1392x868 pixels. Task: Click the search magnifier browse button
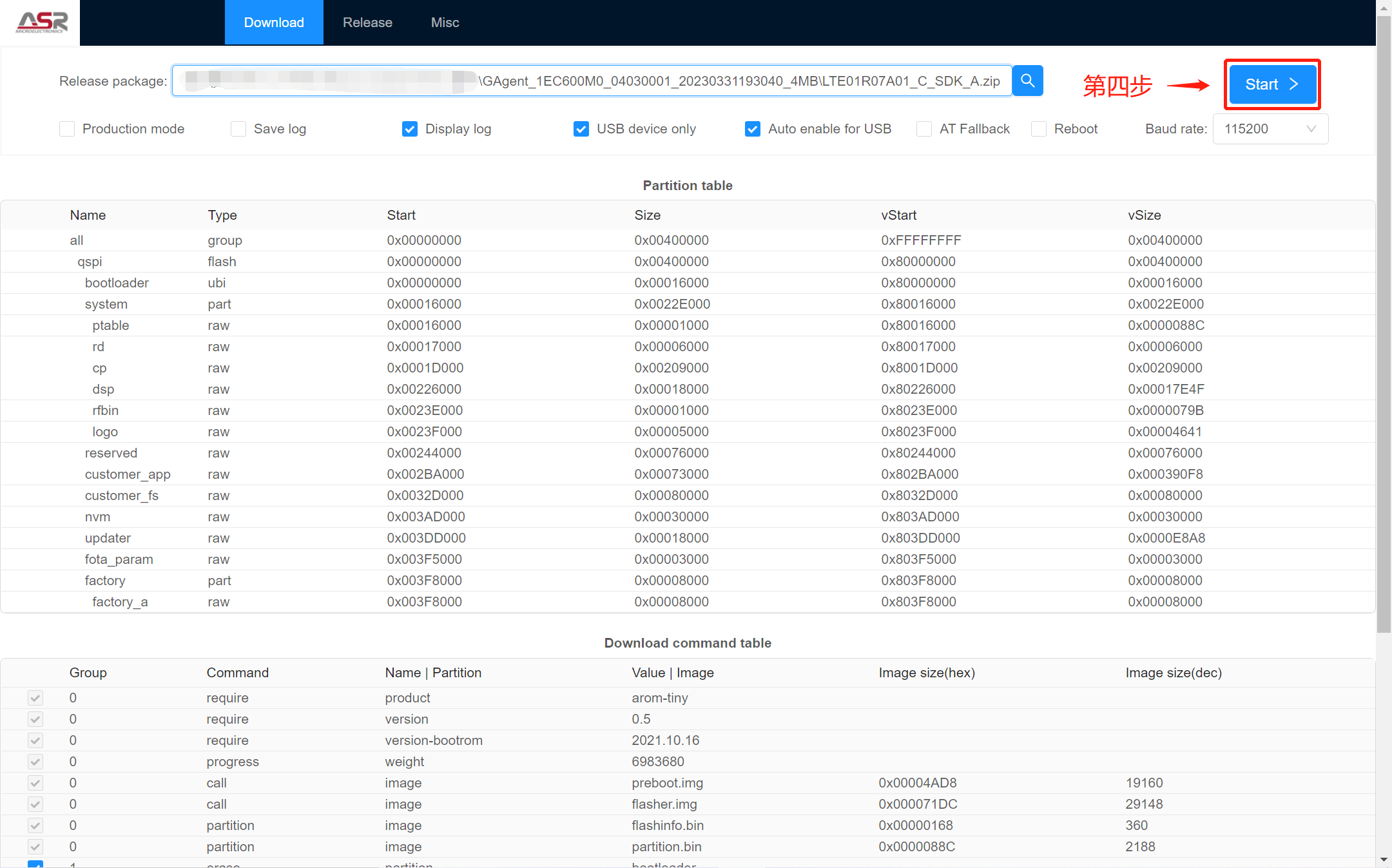pyautogui.click(x=1027, y=81)
